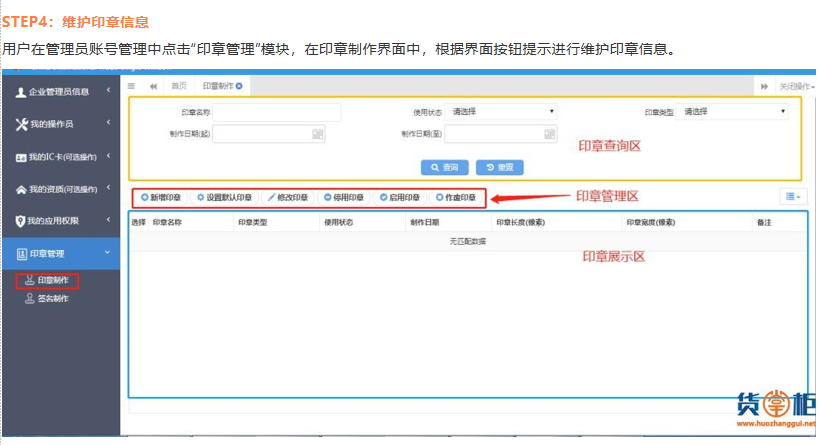Viewport: 819px width, 445px height.
Task: Switch to the 首页 tab
Action: pyautogui.click(x=179, y=87)
